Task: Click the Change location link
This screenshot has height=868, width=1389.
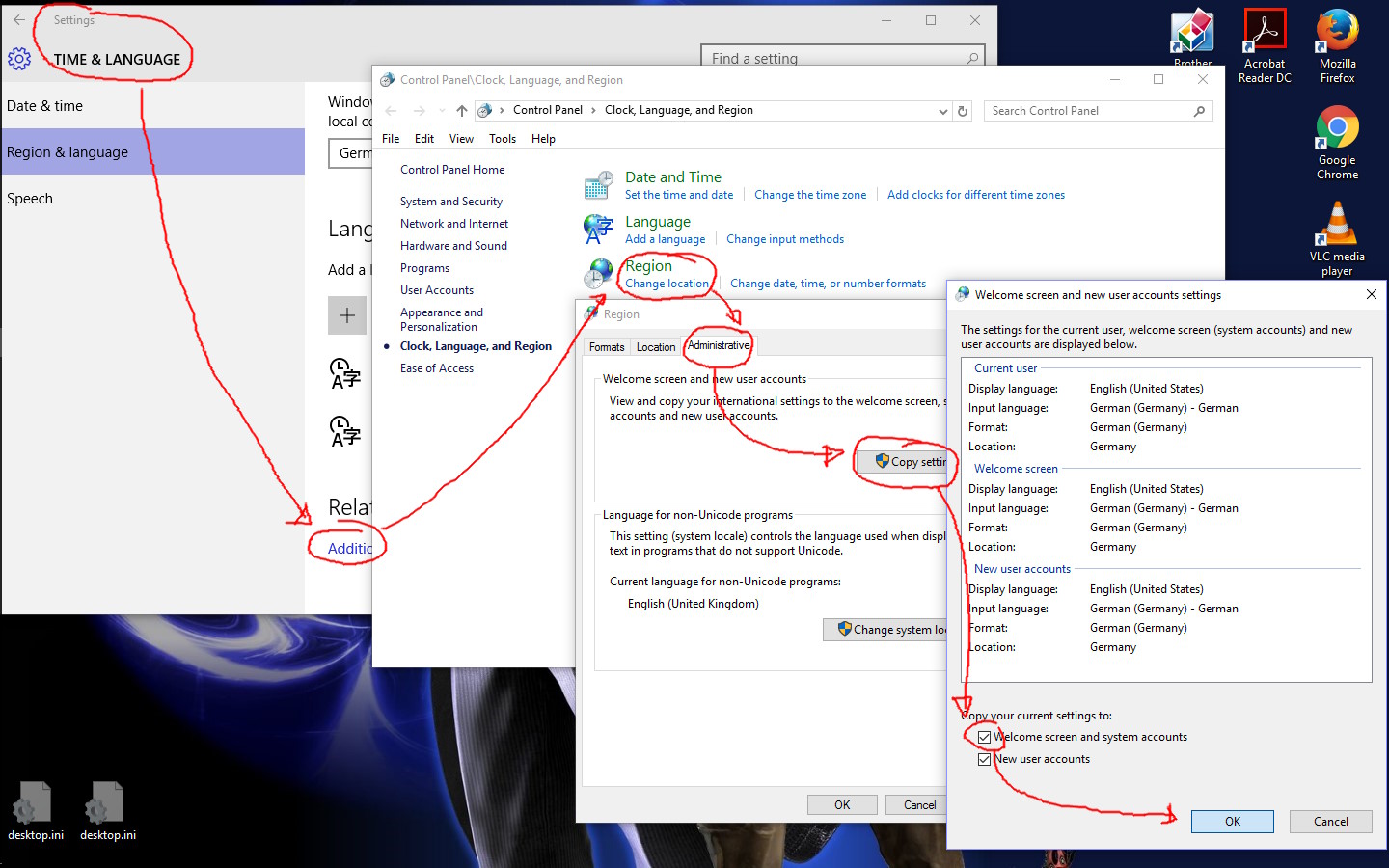Action: tap(667, 284)
